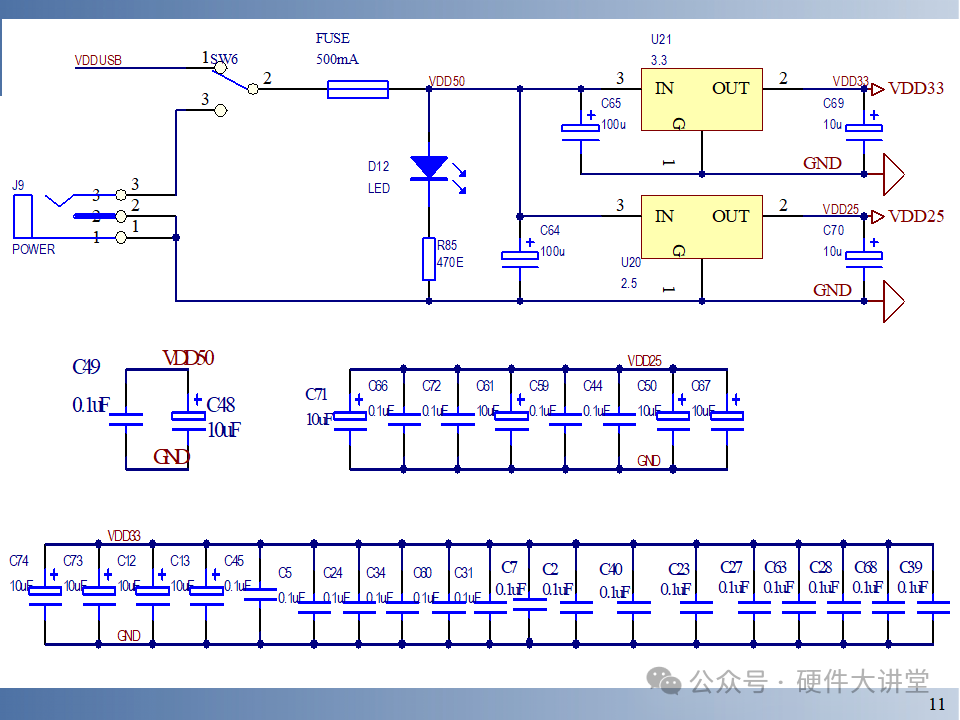Viewport: 960px width, 720px height.
Task: Click the C5 designator
Action: point(285,573)
